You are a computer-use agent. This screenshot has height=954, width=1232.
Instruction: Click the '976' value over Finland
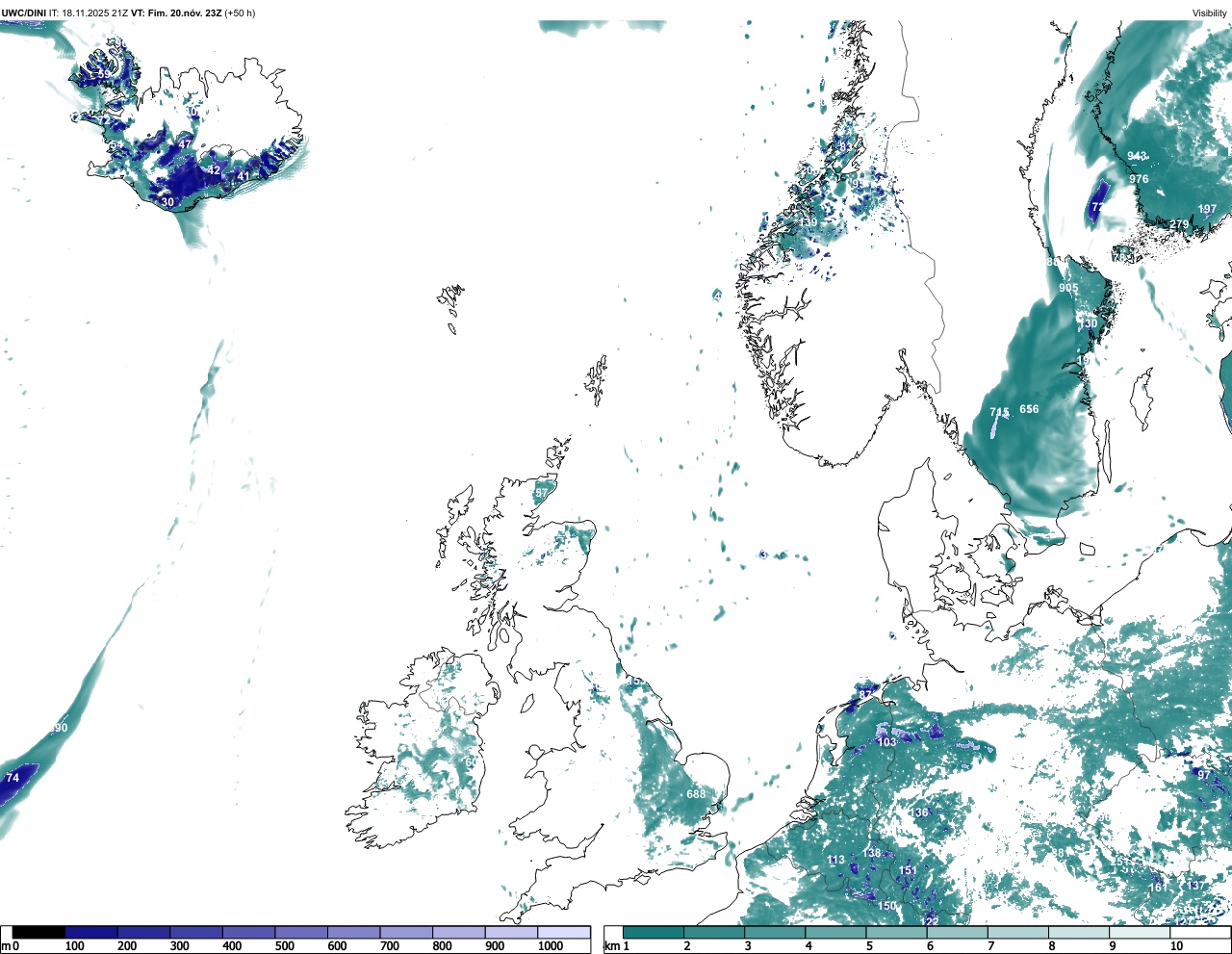(x=1139, y=179)
